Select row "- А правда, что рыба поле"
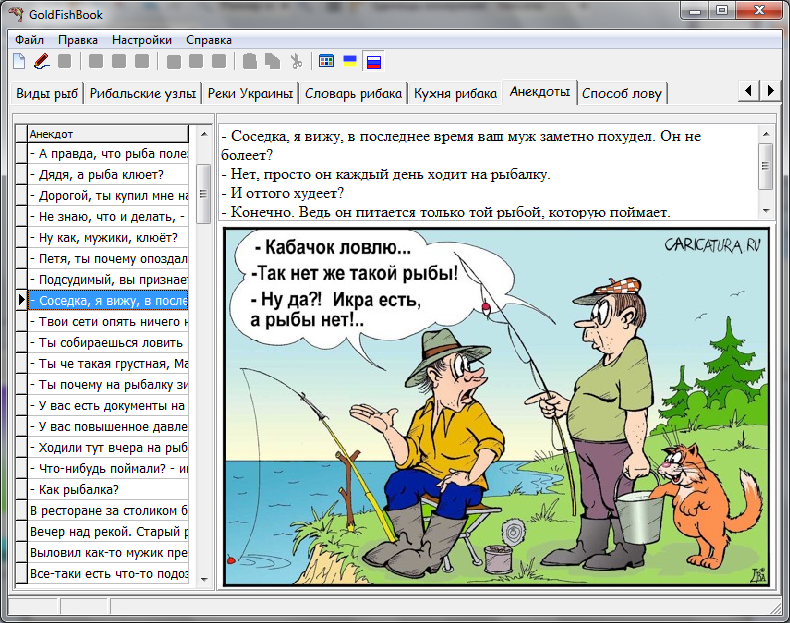Image resolution: width=790 pixels, height=623 pixels. coord(108,154)
